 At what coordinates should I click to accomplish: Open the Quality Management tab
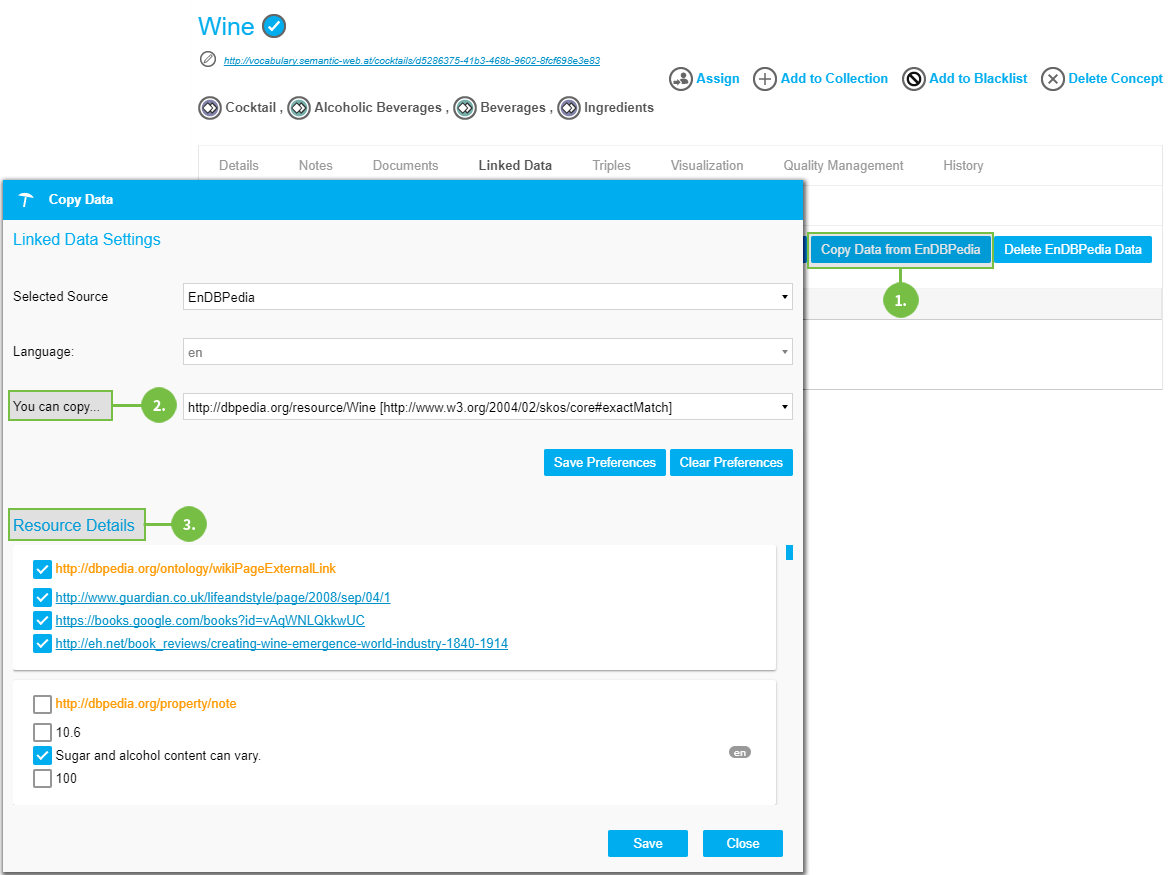843,166
